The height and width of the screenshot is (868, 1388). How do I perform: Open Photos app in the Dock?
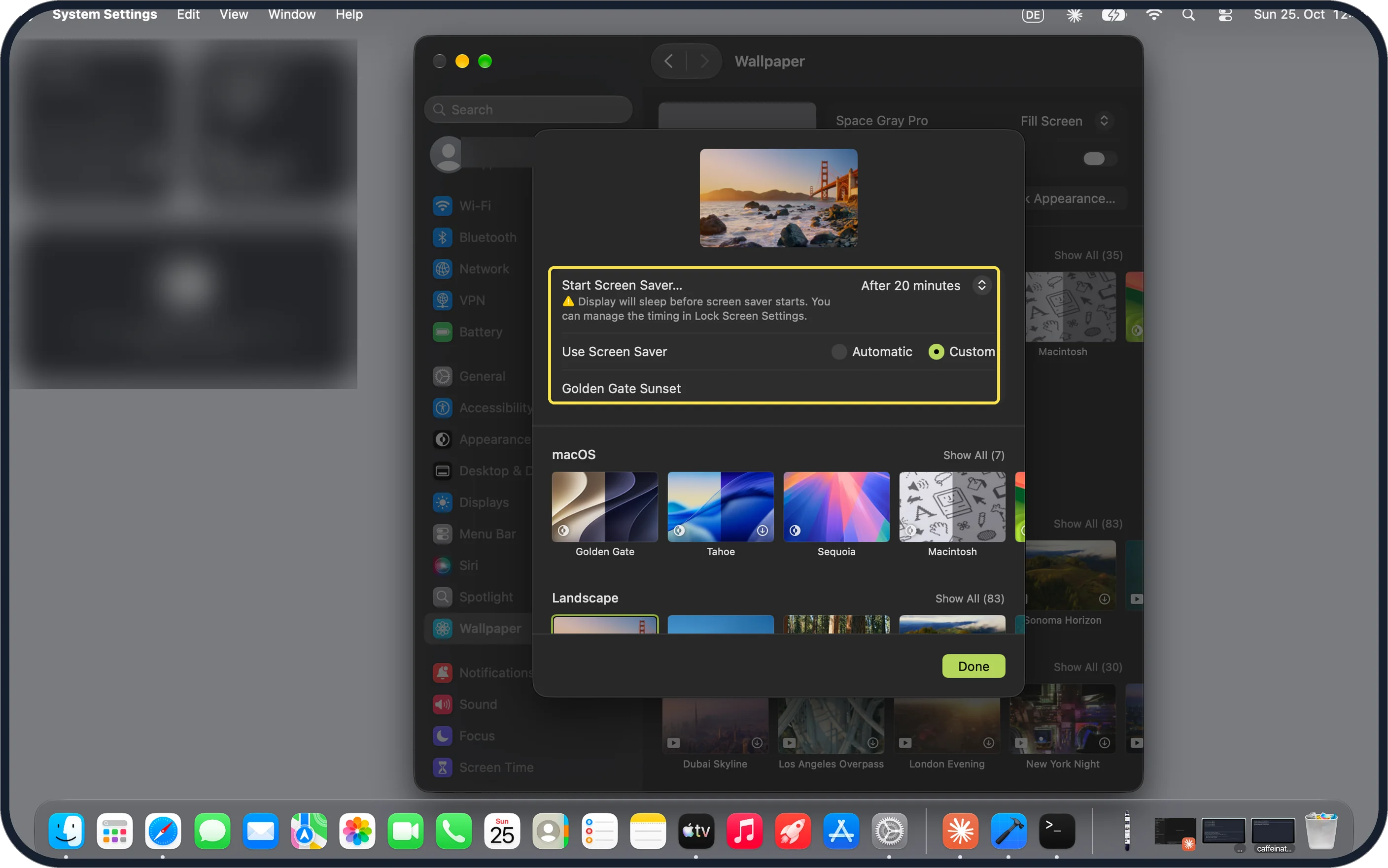pyautogui.click(x=357, y=831)
